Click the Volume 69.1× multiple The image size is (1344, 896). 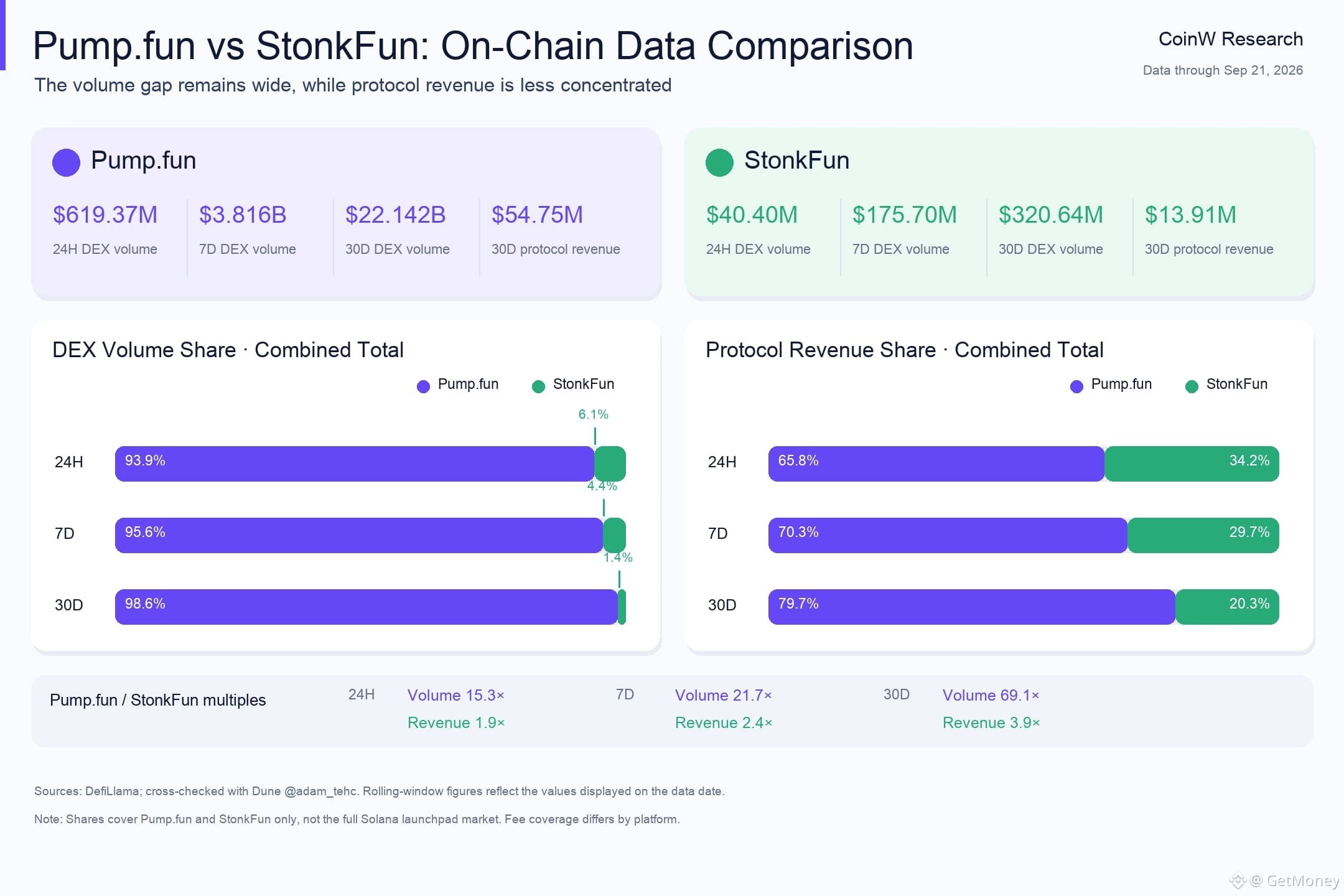tap(991, 695)
